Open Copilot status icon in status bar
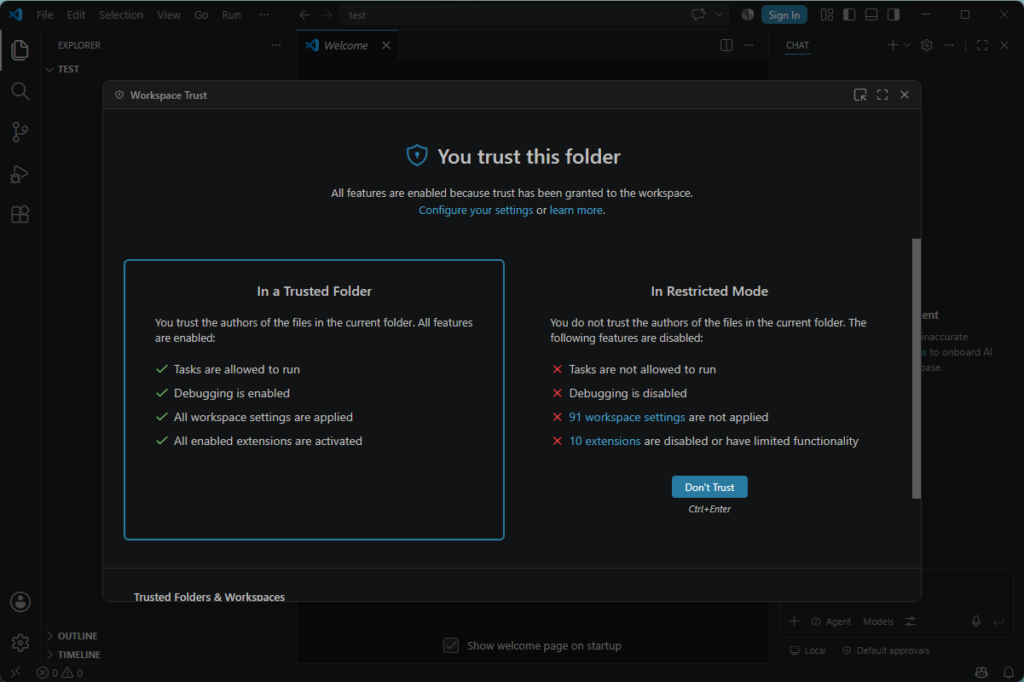Image resolution: width=1024 pixels, height=682 pixels. point(982,672)
